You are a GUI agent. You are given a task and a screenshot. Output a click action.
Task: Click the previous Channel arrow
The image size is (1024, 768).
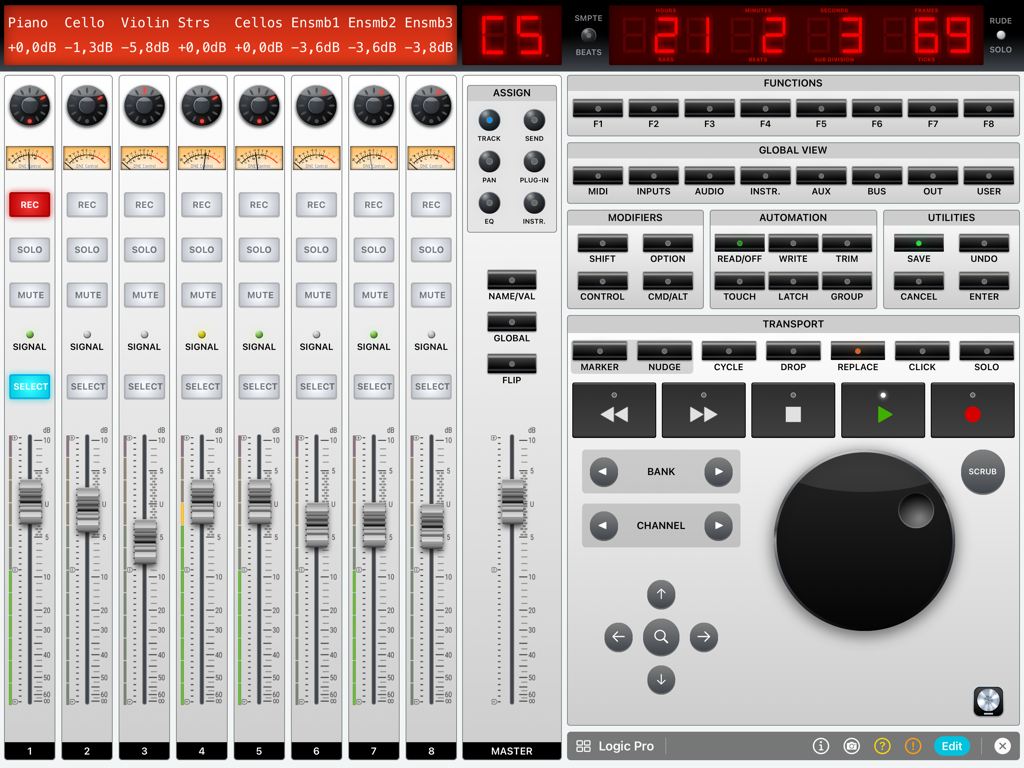[x=603, y=525]
